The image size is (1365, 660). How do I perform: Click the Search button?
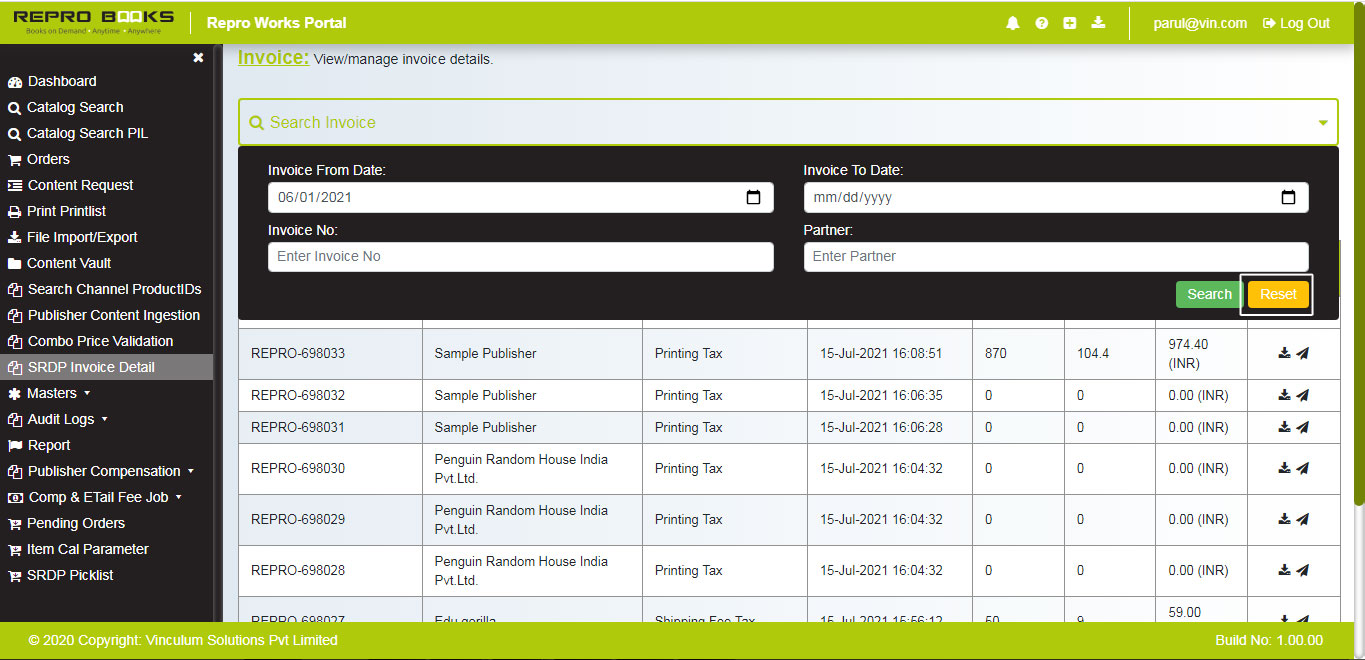point(1208,294)
